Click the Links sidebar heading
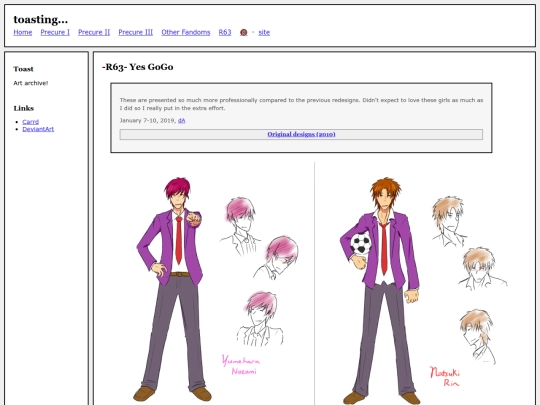Screen dimensions: 540x405 point(24,108)
